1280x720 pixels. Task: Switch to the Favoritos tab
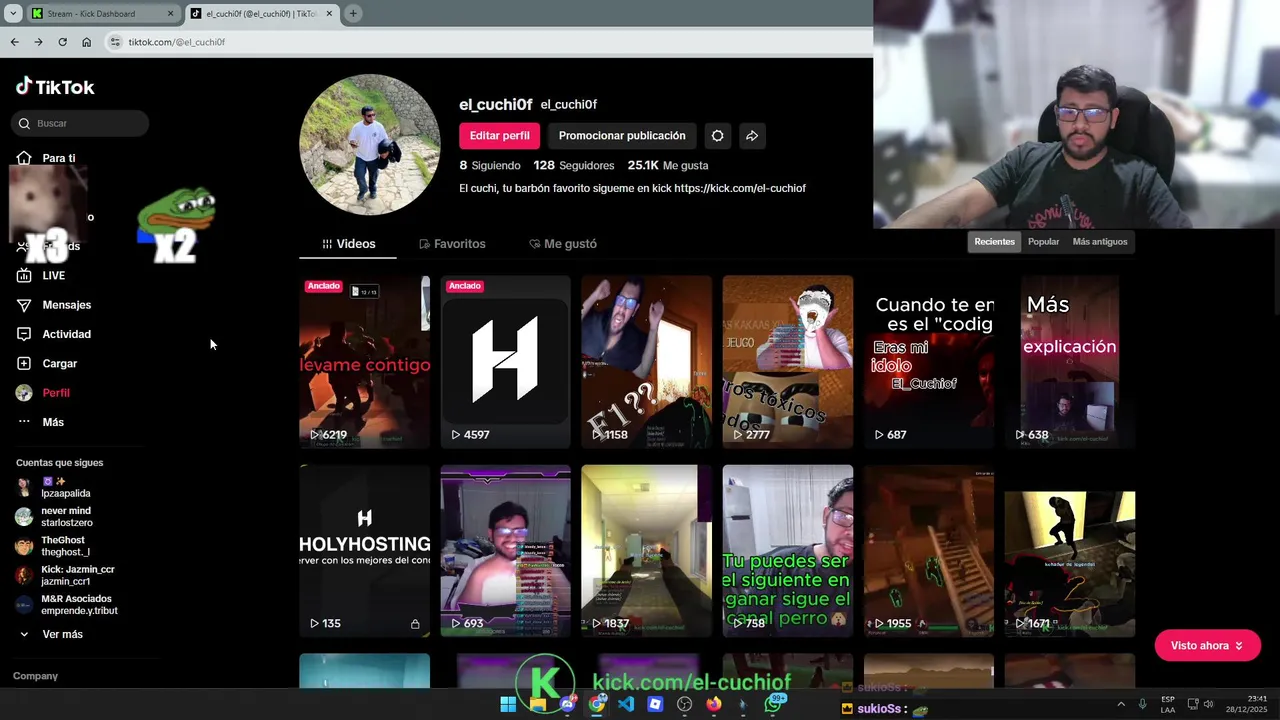click(x=452, y=244)
